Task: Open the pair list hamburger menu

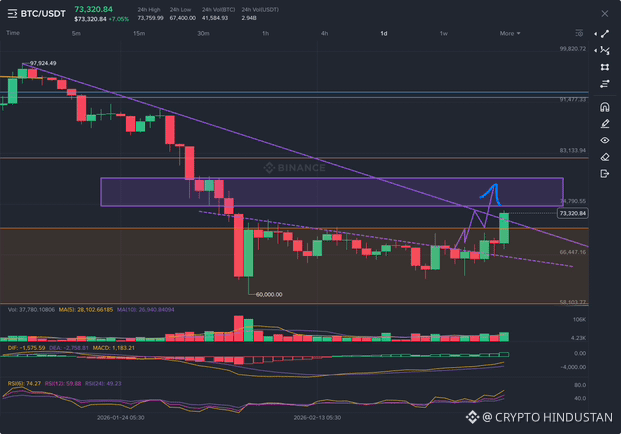Action: coord(12,14)
